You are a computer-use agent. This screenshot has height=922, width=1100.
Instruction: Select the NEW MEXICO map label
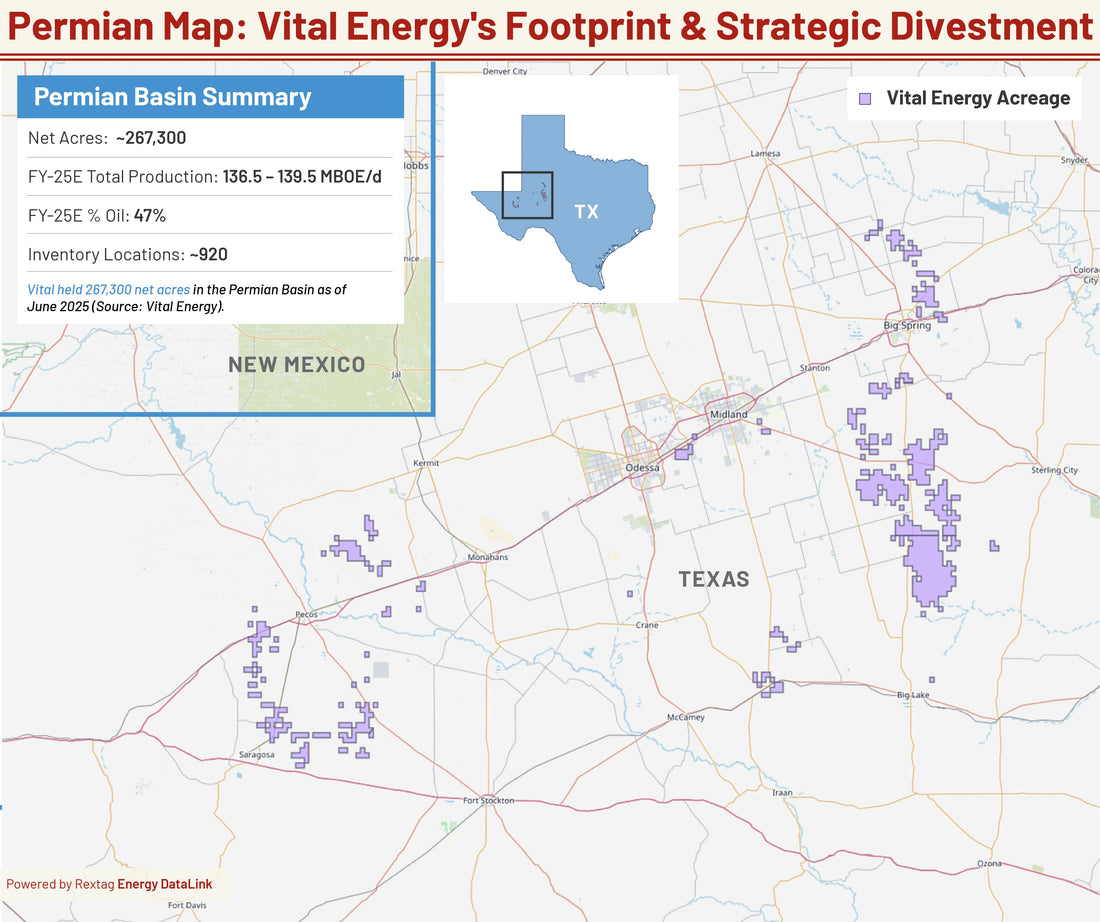[297, 365]
